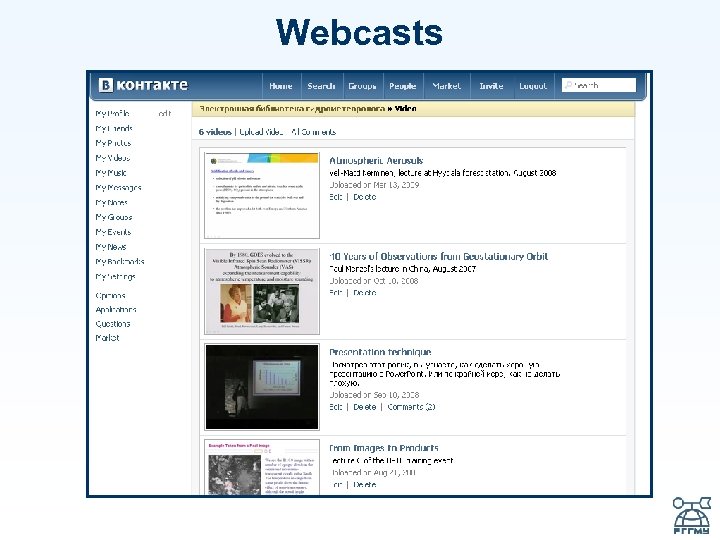
Task: Open the Presentation technique title link
Action: (x=380, y=352)
